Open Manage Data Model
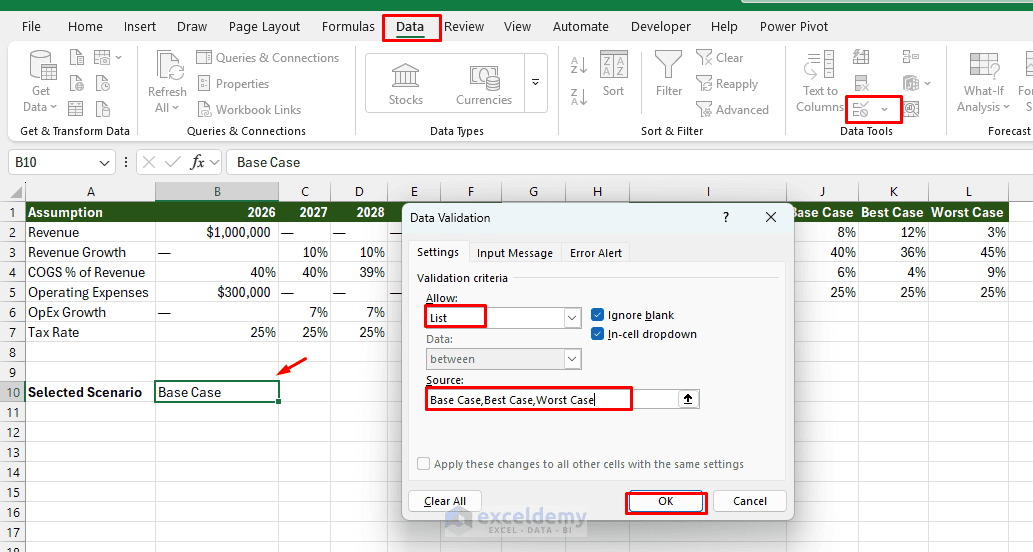Screen dimensions: 1033x552 (911, 84)
